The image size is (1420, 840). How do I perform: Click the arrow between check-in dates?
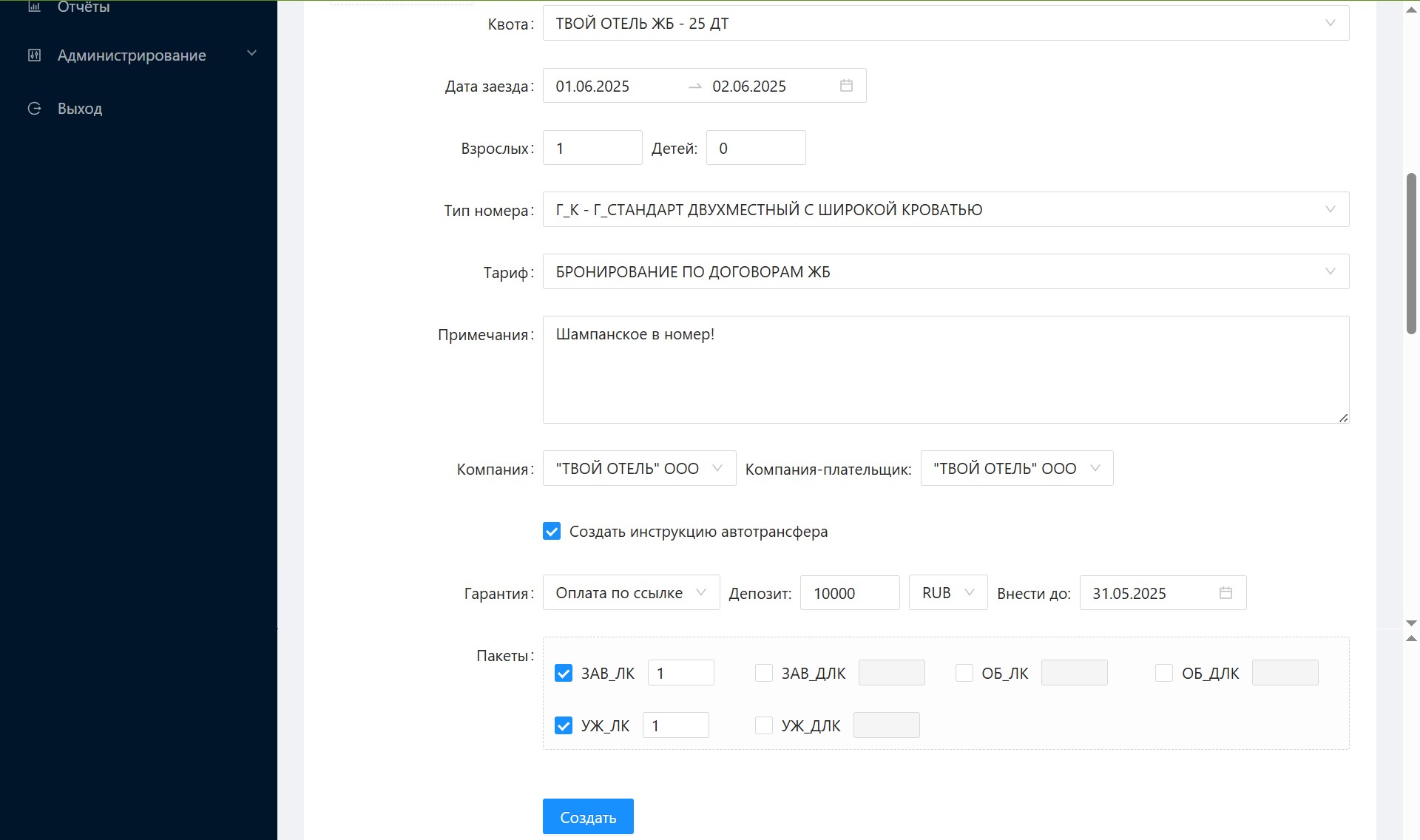[x=694, y=87]
